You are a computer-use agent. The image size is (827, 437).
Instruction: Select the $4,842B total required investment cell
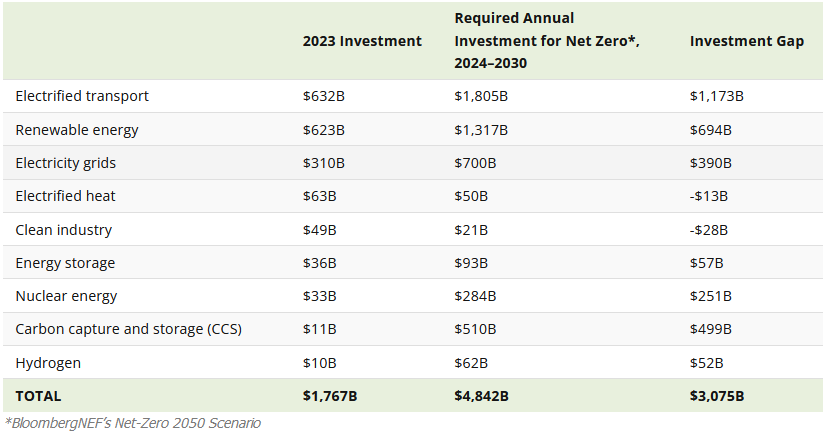click(x=482, y=395)
